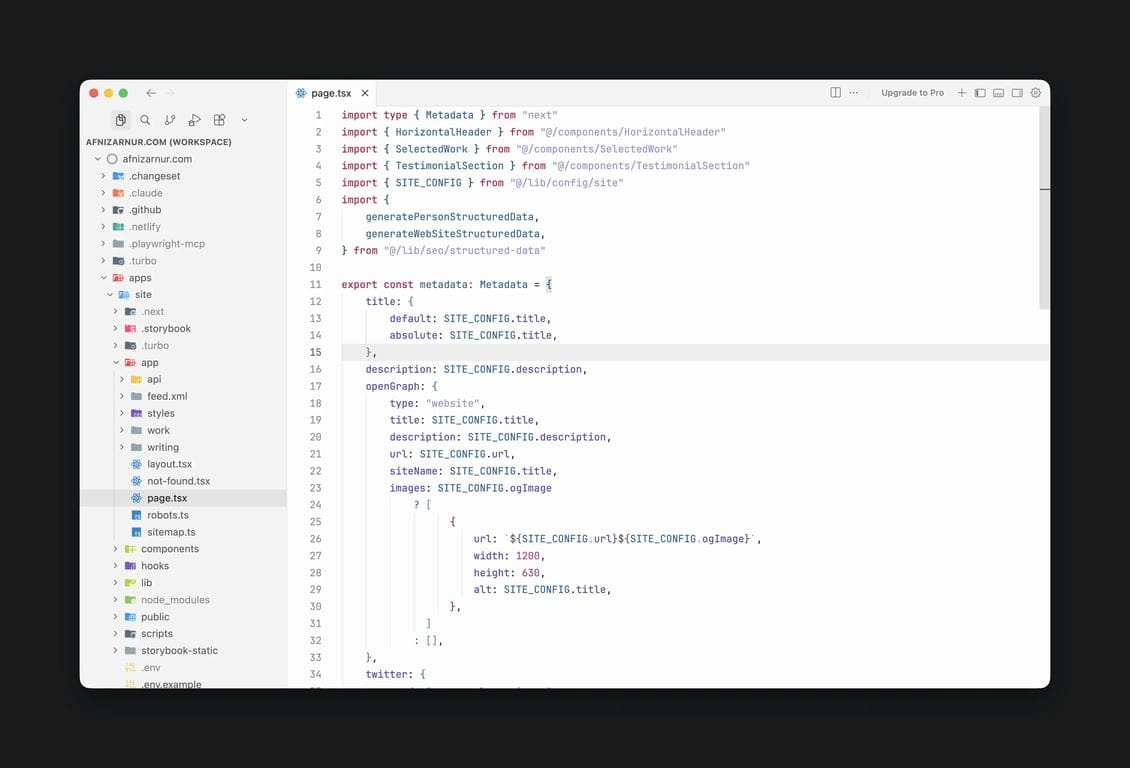This screenshot has height=768, width=1130.
Task: Toggle the left dock visibility
Action: coord(981,91)
